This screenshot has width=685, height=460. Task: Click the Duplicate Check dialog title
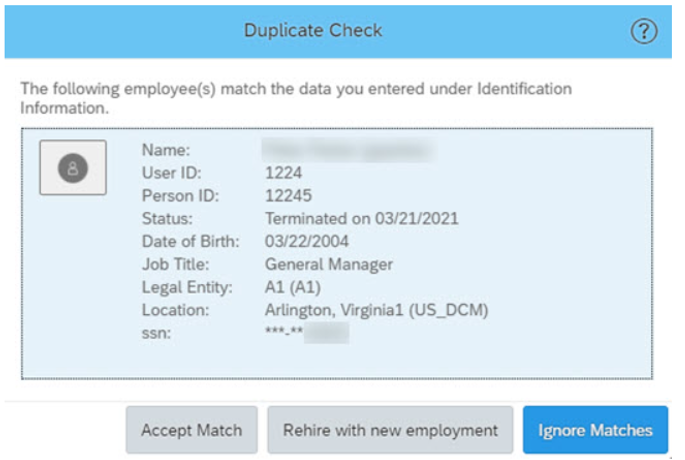(313, 31)
